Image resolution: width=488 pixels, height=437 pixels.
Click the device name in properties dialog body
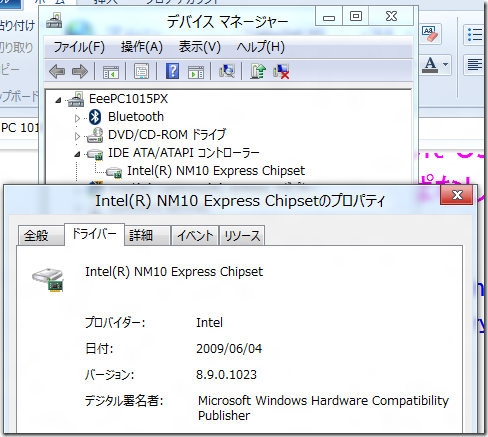[x=174, y=272]
